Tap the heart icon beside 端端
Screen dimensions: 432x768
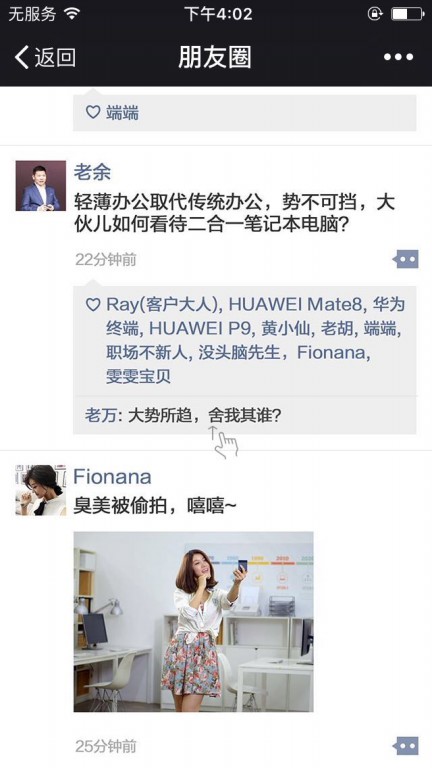click(93, 112)
